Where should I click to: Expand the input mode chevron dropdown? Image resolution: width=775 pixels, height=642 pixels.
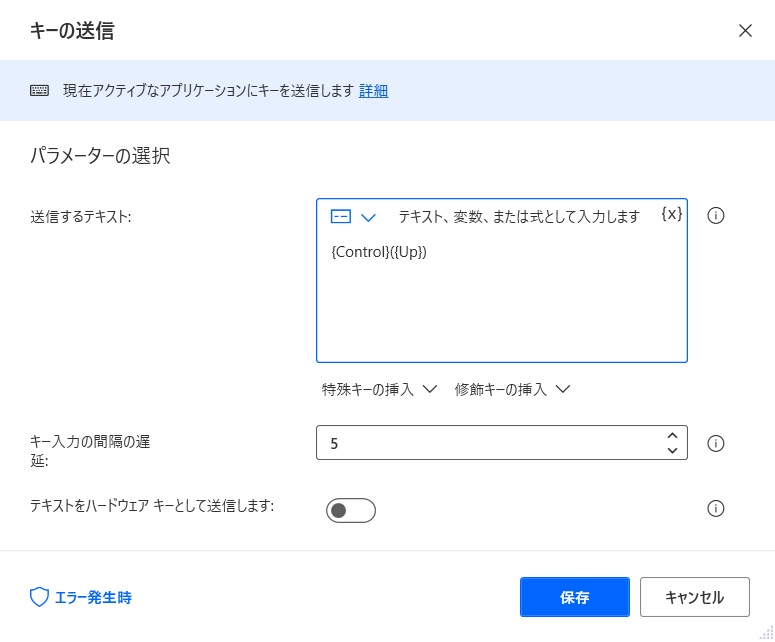368,217
